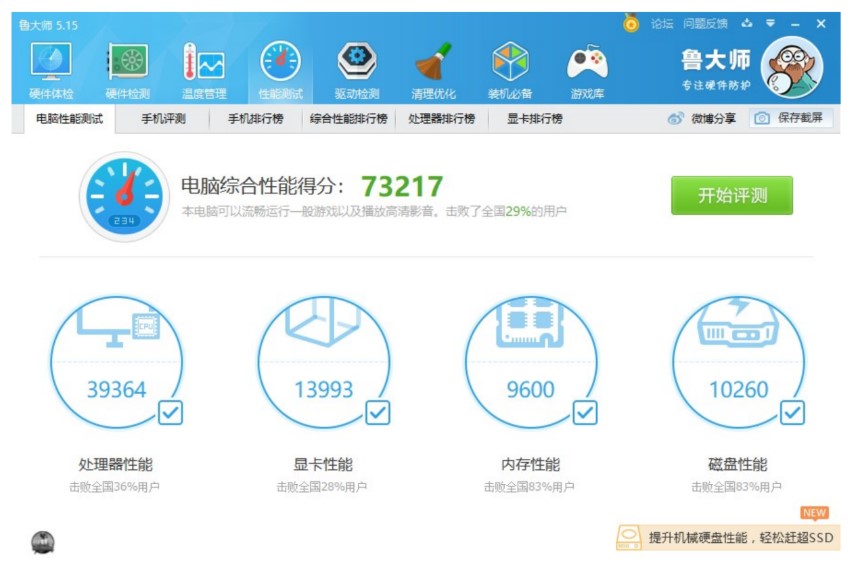The image size is (858, 574).
Task: Close the 鲁大师 window
Action: (x=821, y=24)
